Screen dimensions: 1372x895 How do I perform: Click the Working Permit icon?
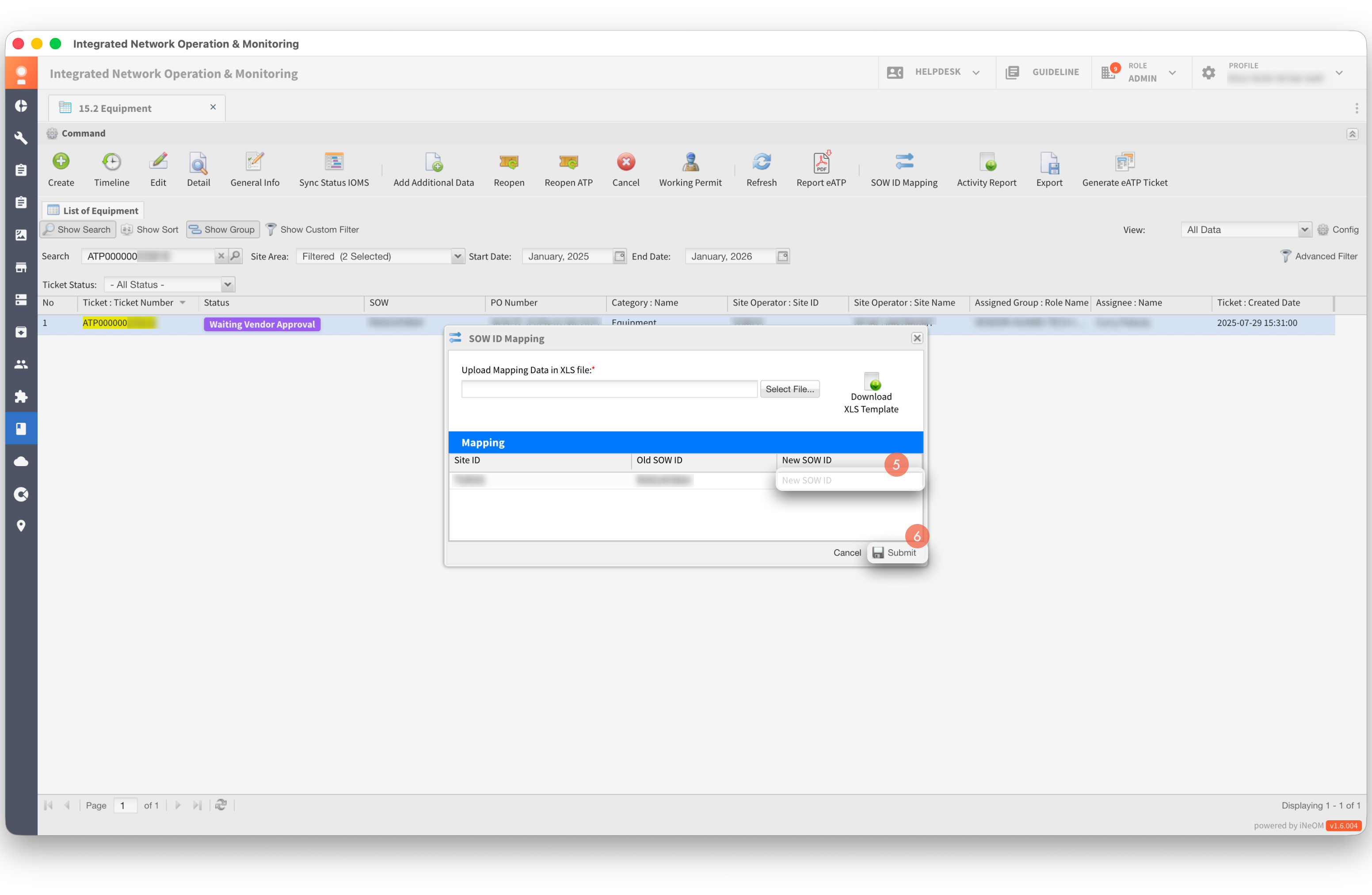pos(690,162)
